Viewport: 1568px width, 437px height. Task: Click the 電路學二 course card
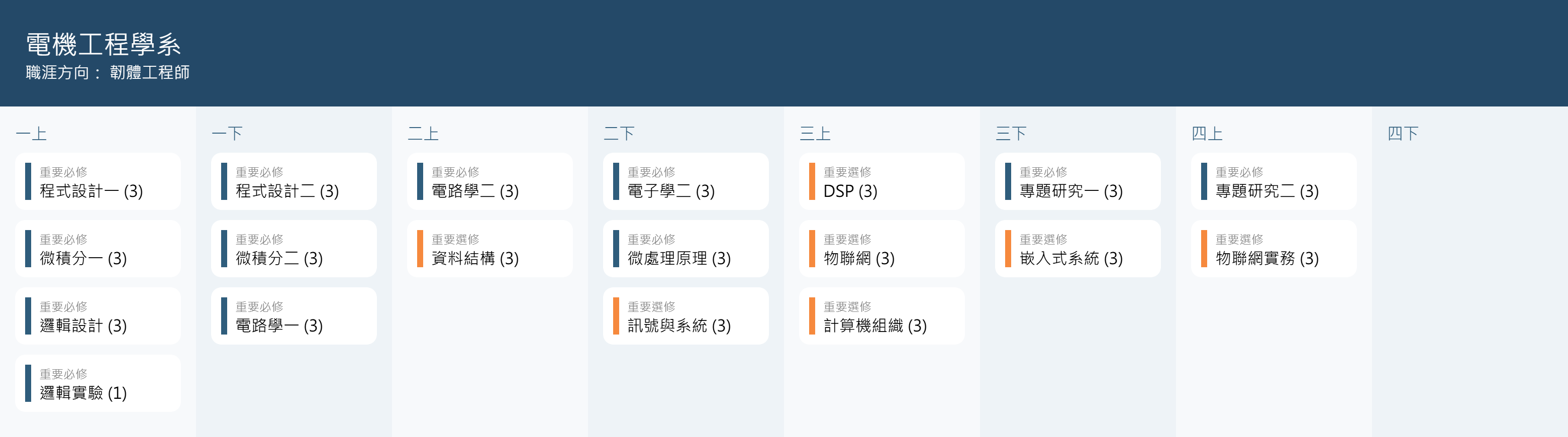pos(489,182)
